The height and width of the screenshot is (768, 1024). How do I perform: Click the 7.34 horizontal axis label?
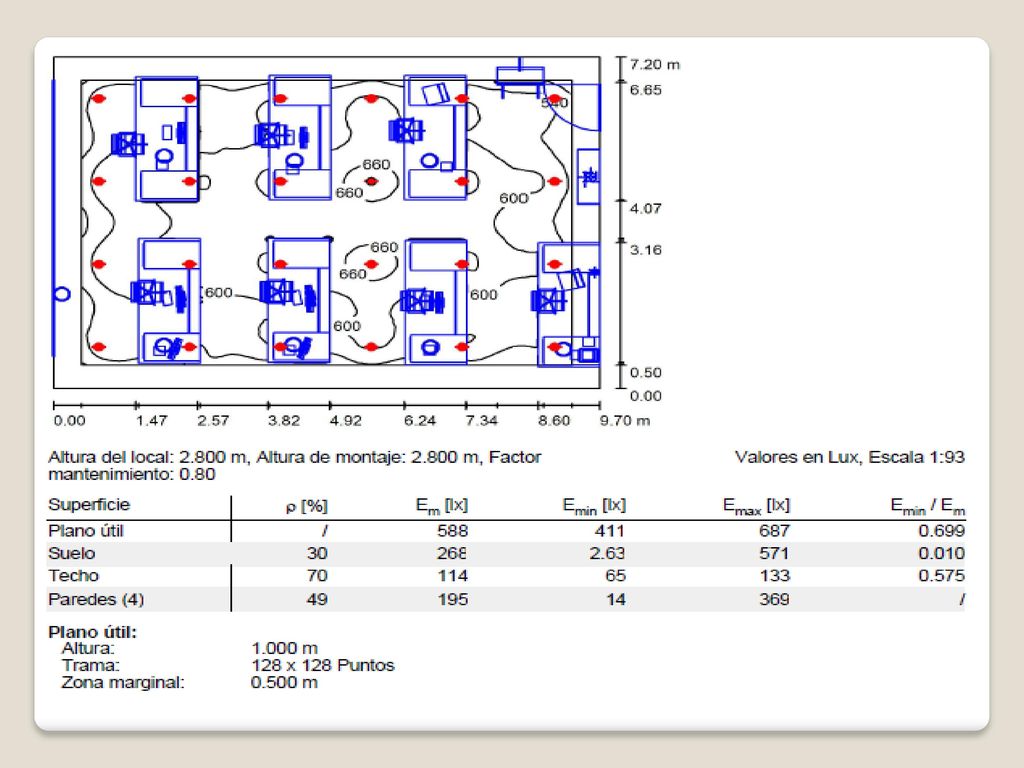pos(481,421)
